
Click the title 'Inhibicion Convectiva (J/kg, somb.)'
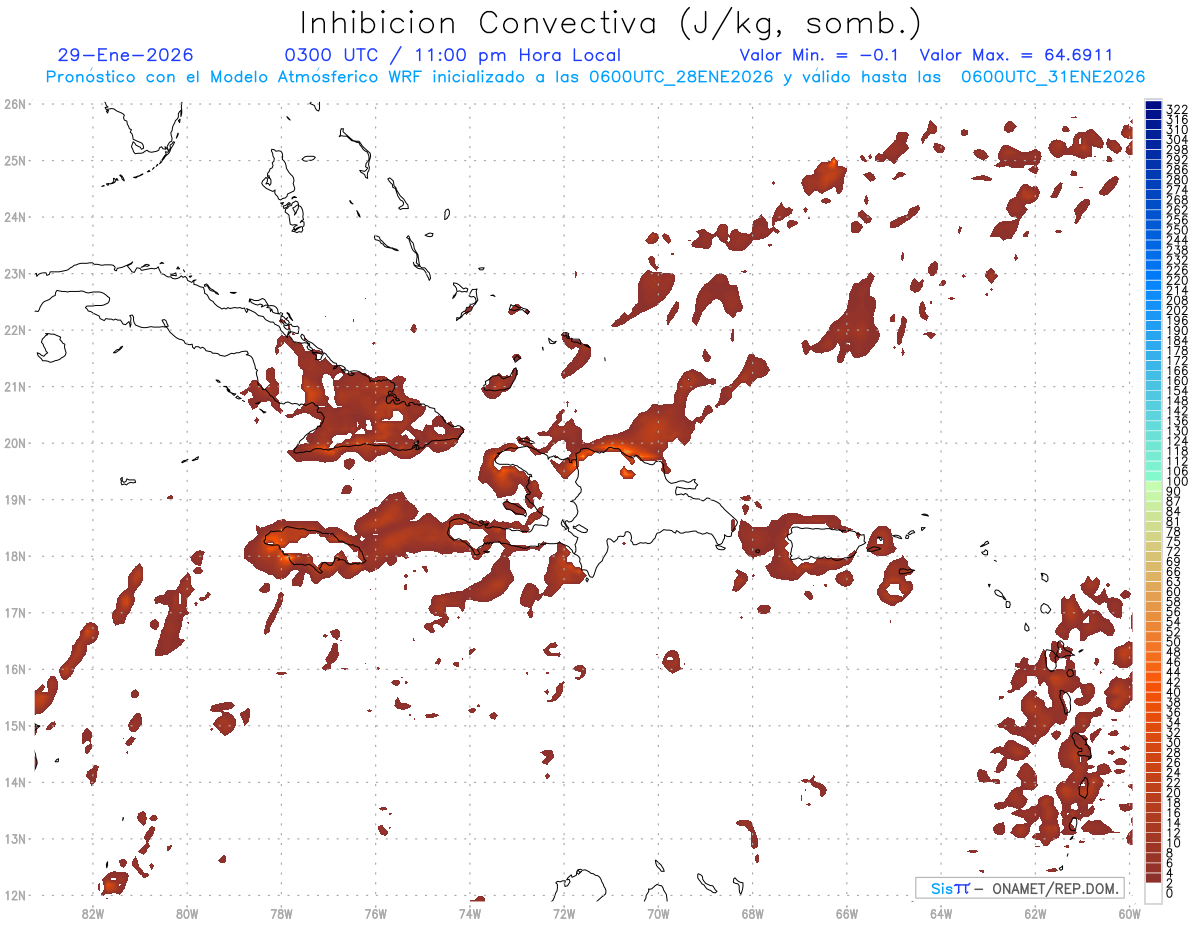tap(611, 23)
